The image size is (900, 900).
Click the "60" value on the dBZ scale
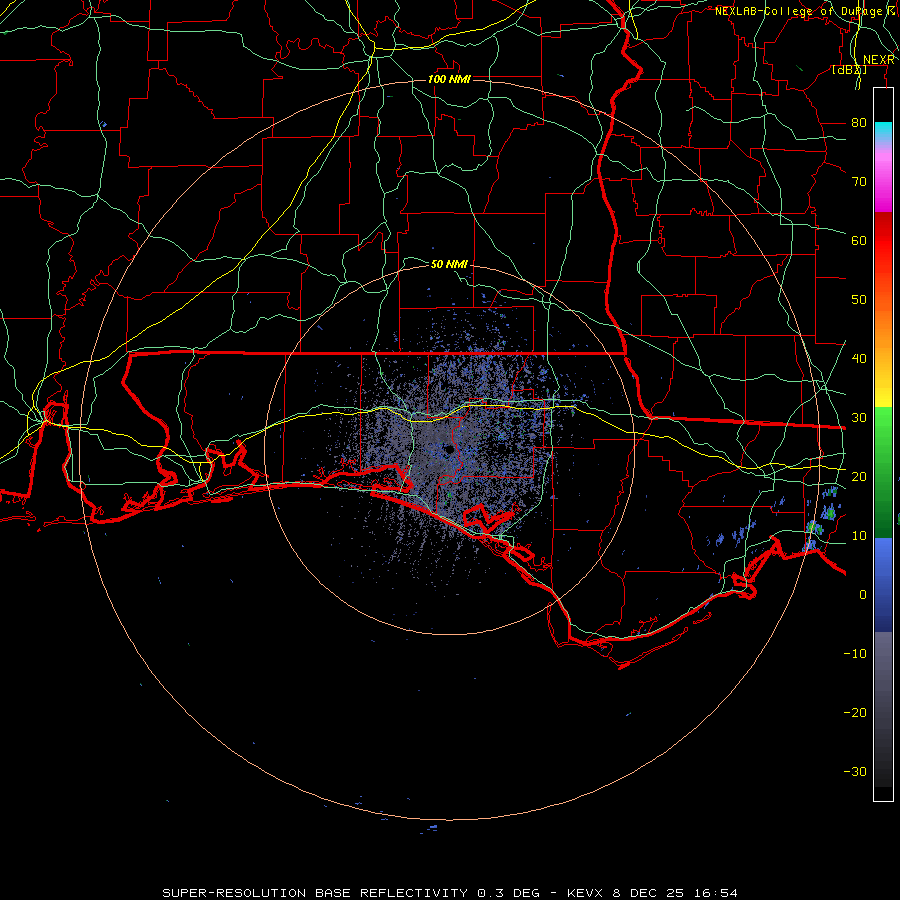tap(859, 240)
